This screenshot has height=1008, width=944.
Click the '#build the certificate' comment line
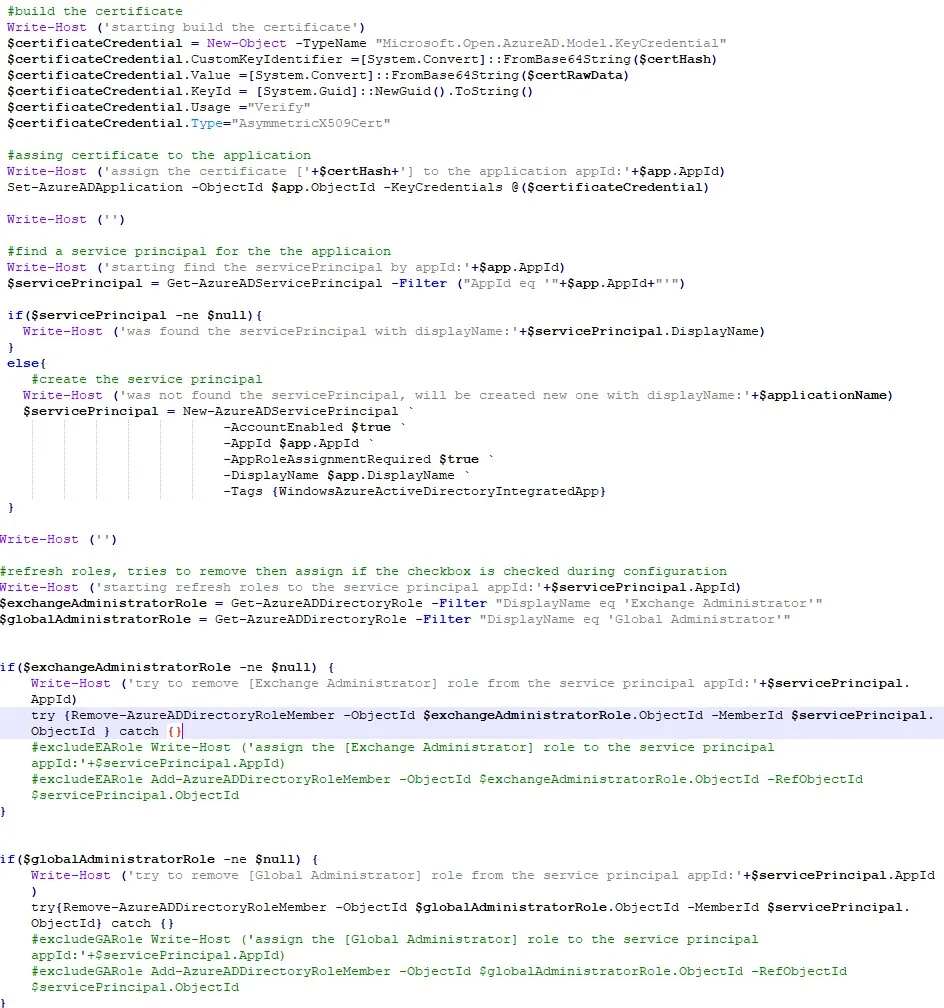[x=95, y=11]
